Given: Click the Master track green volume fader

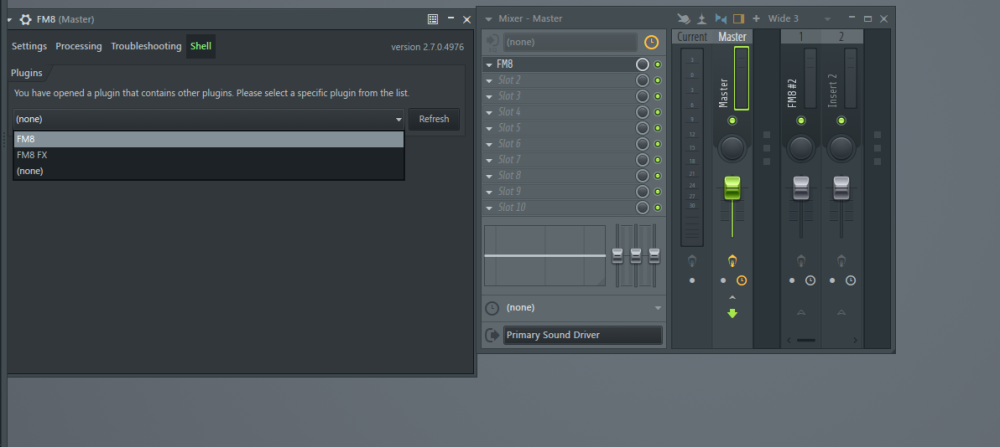Looking at the screenshot, I should (732, 188).
